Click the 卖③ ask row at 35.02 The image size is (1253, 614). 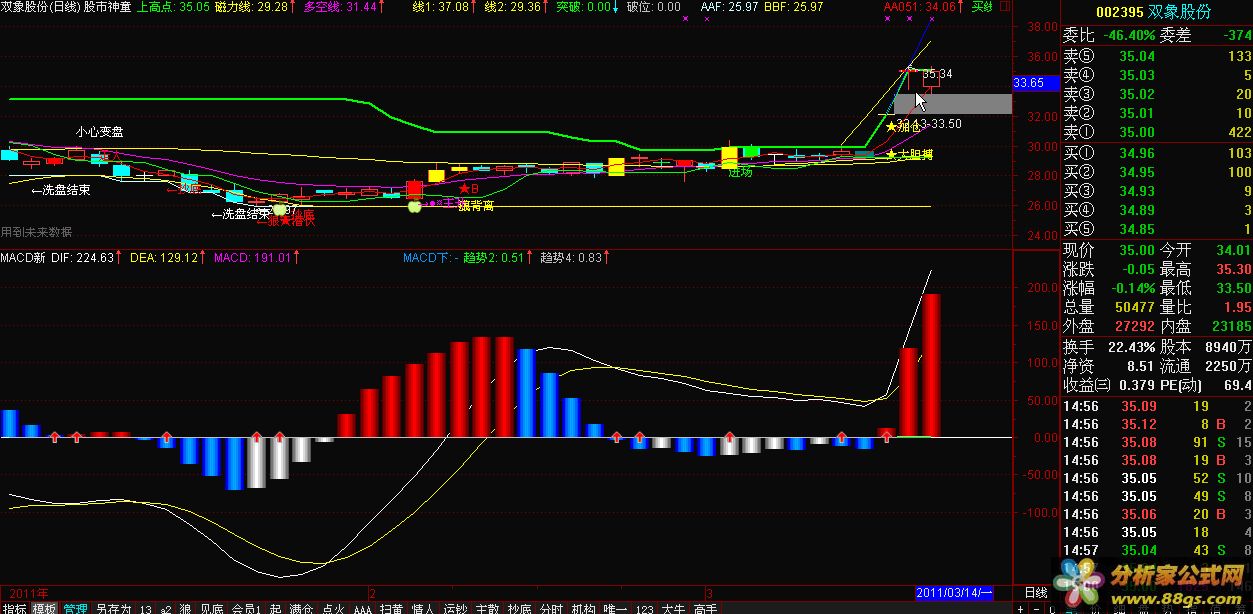point(1157,94)
